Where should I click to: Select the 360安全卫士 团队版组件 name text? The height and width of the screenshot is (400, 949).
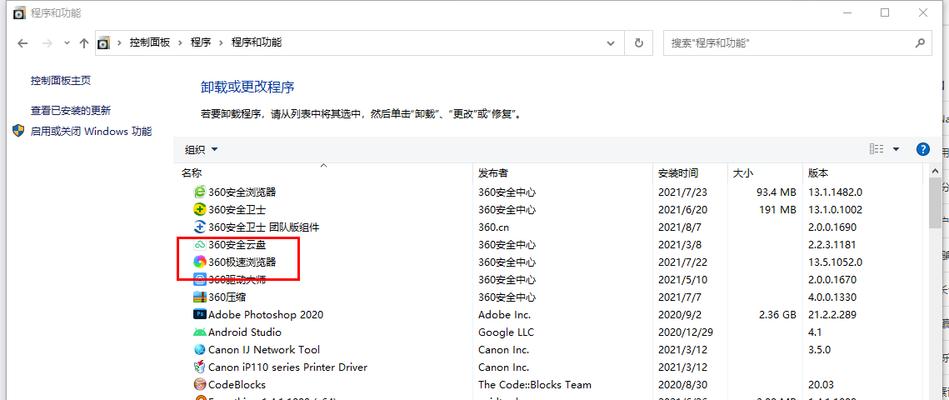pyautogui.click(x=263, y=227)
